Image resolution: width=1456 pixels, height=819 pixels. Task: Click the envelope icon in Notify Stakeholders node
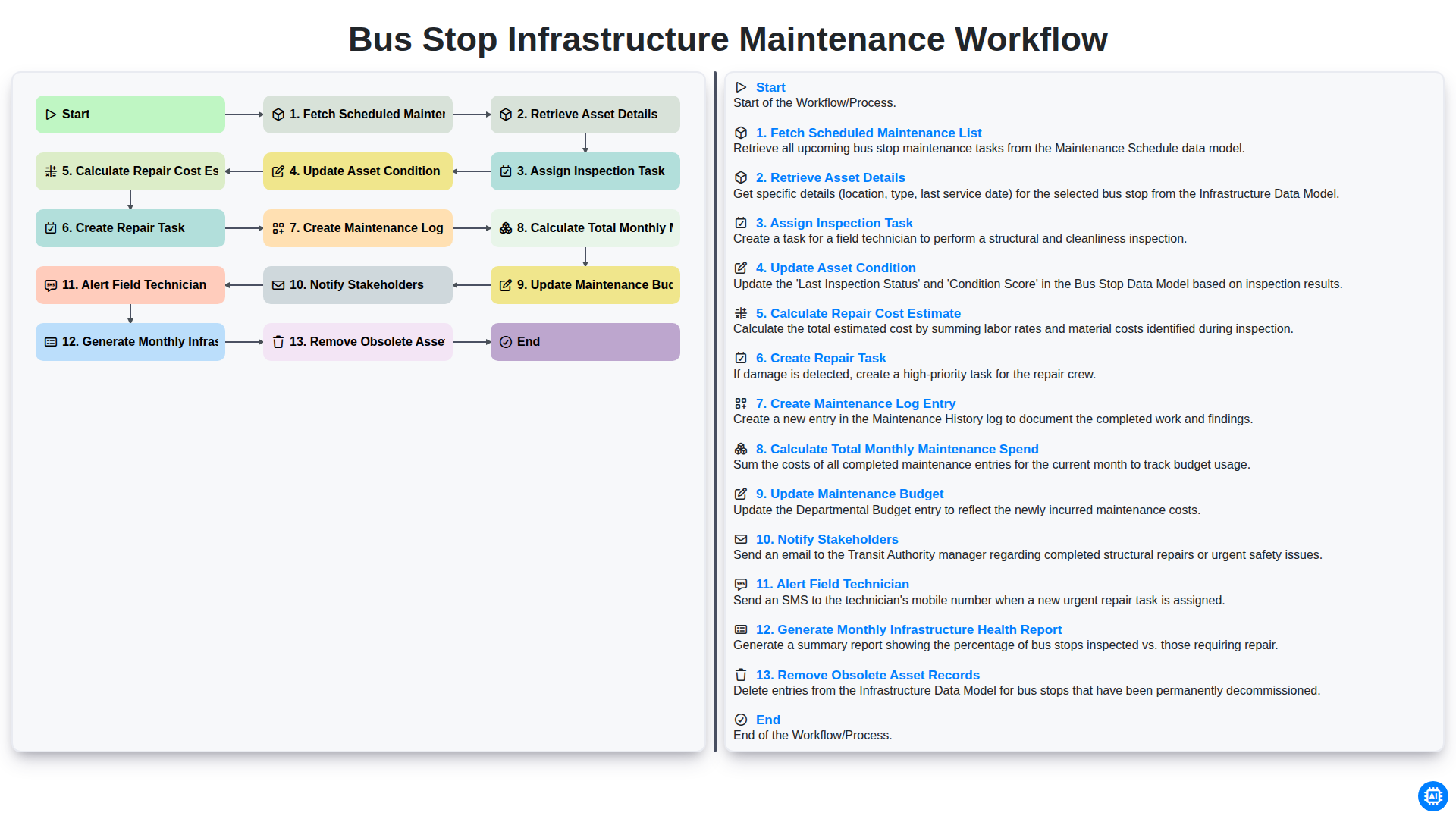click(278, 285)
